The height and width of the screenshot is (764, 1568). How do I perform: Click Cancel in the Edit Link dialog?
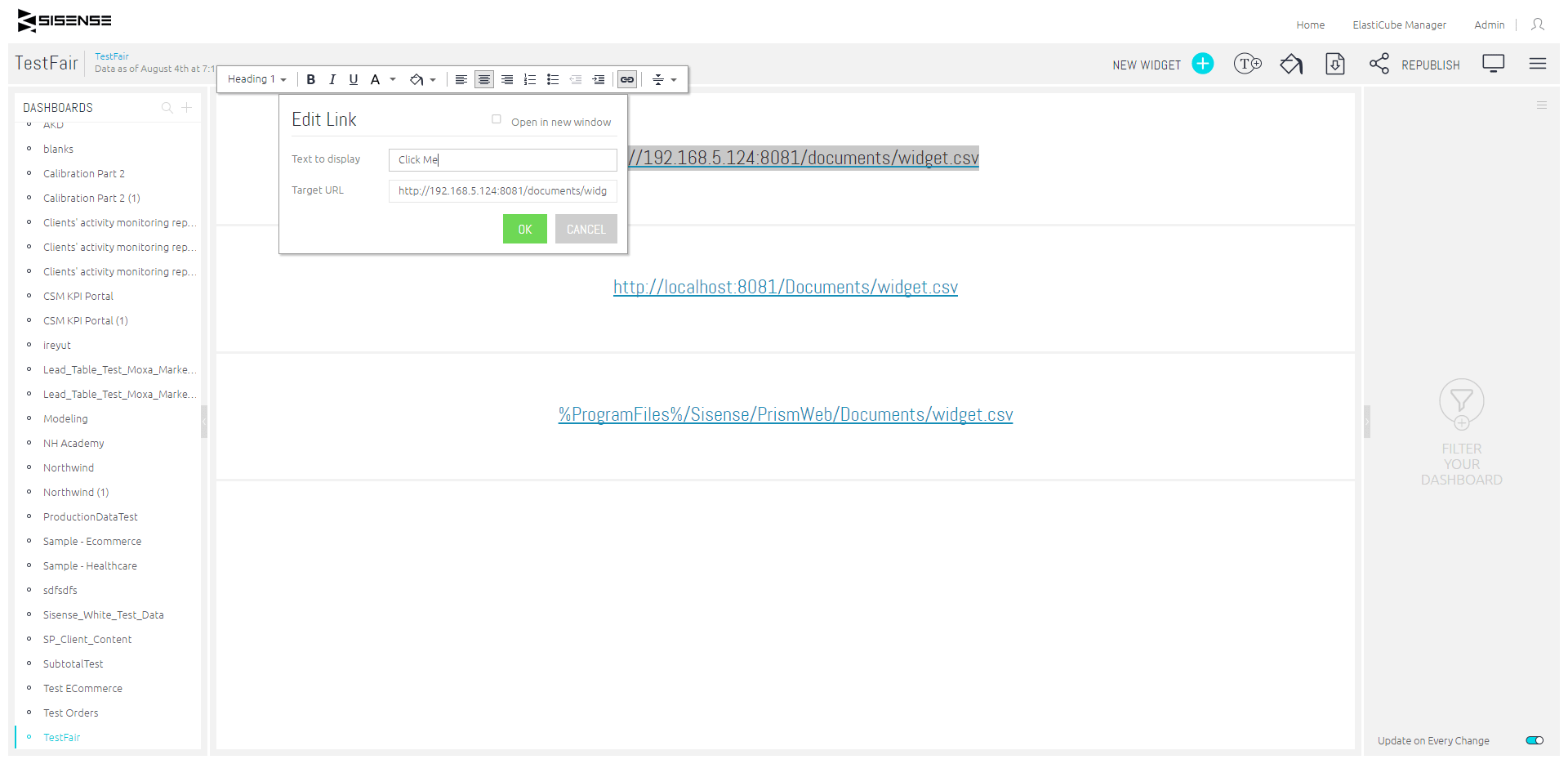[x=586, y=229]
